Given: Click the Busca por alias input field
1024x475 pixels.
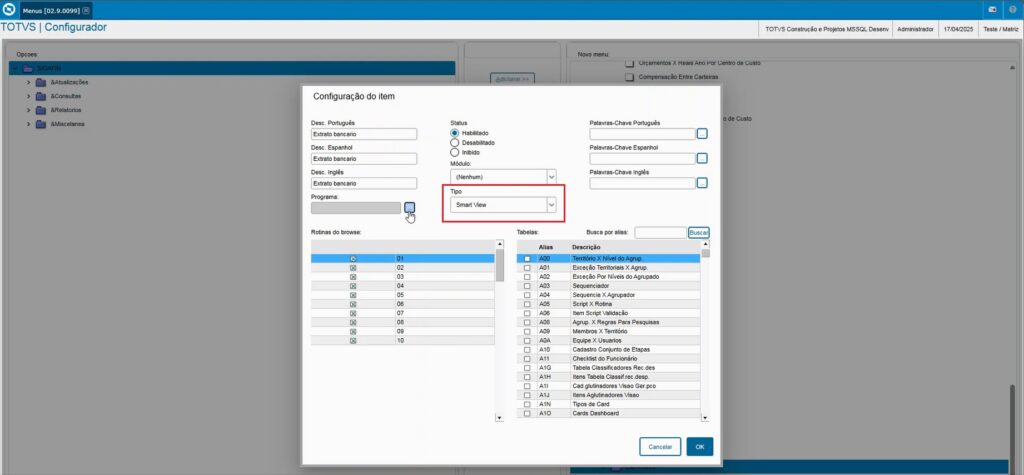Looking at the screenshot, I should pos(660,233).
